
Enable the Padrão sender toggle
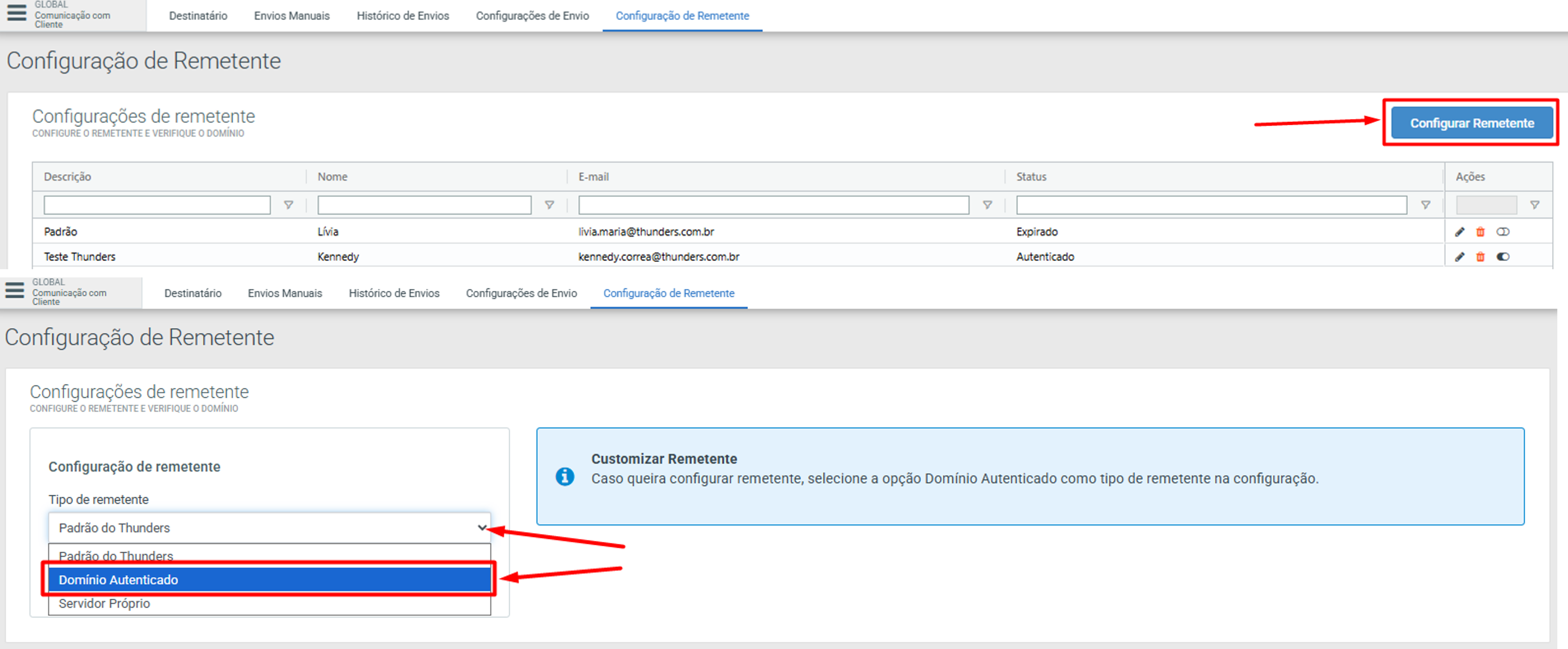[1503, 231]
